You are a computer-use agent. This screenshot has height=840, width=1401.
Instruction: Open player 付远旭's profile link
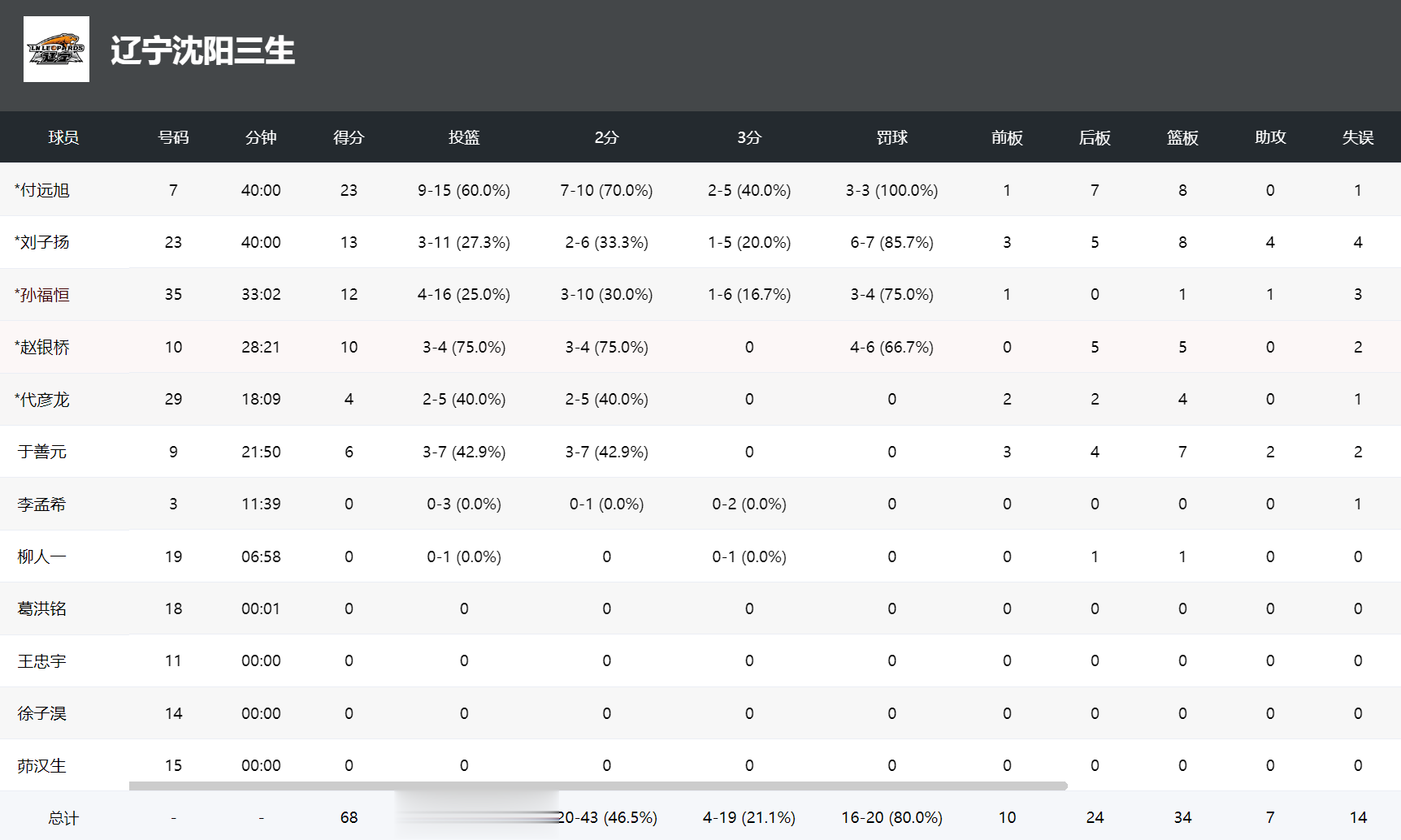45,190
